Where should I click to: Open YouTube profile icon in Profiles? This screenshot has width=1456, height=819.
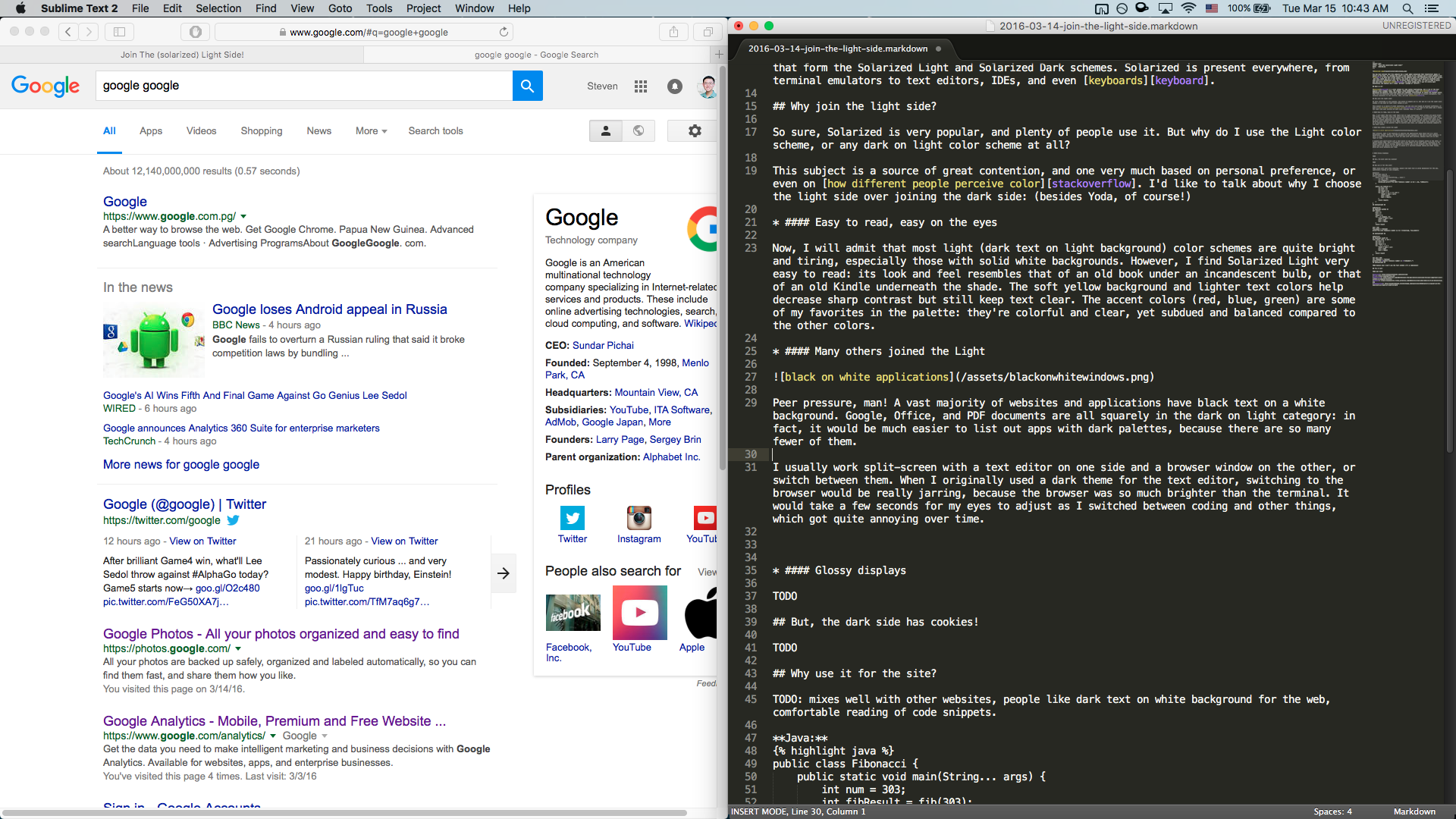pos(704,518)
